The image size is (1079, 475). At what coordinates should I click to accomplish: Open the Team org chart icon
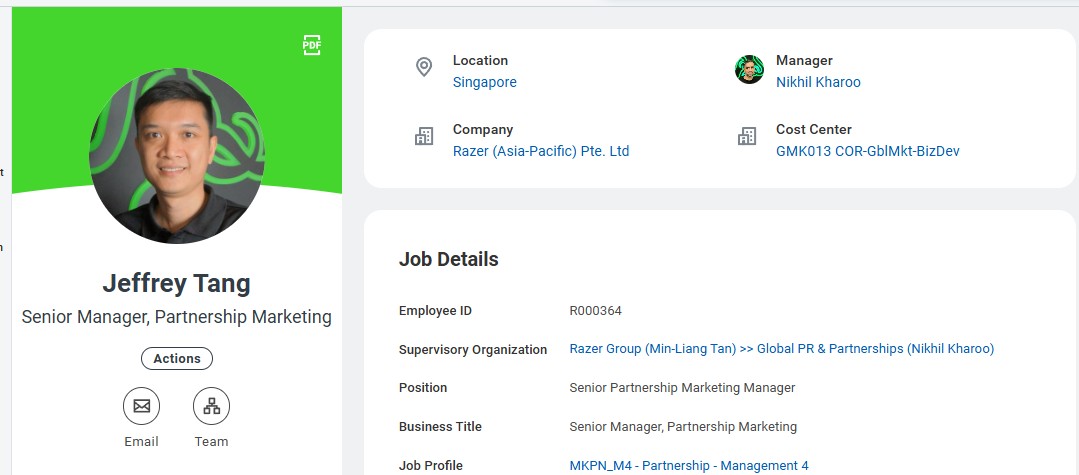(211, 406)
